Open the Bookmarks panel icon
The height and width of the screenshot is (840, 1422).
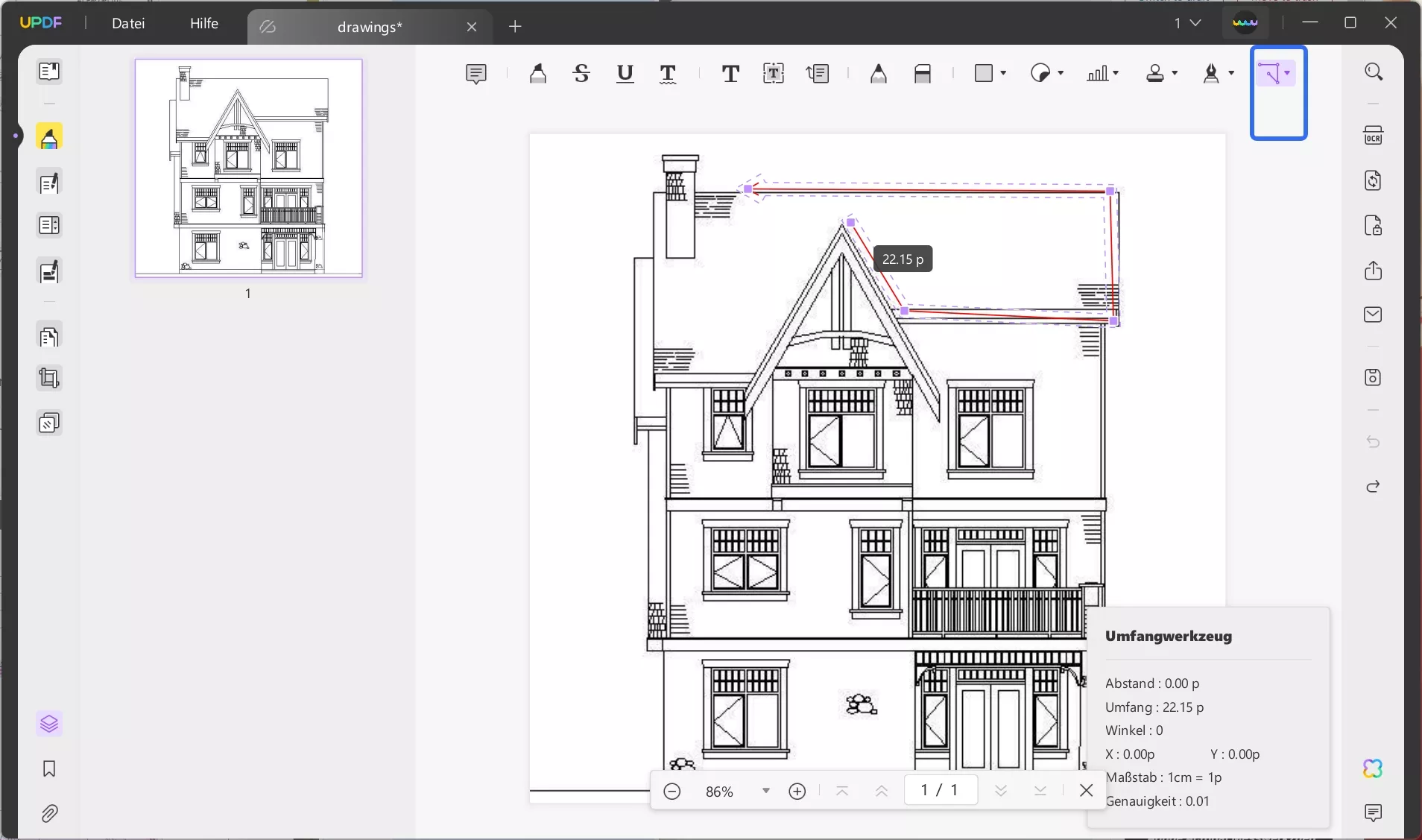49,768
